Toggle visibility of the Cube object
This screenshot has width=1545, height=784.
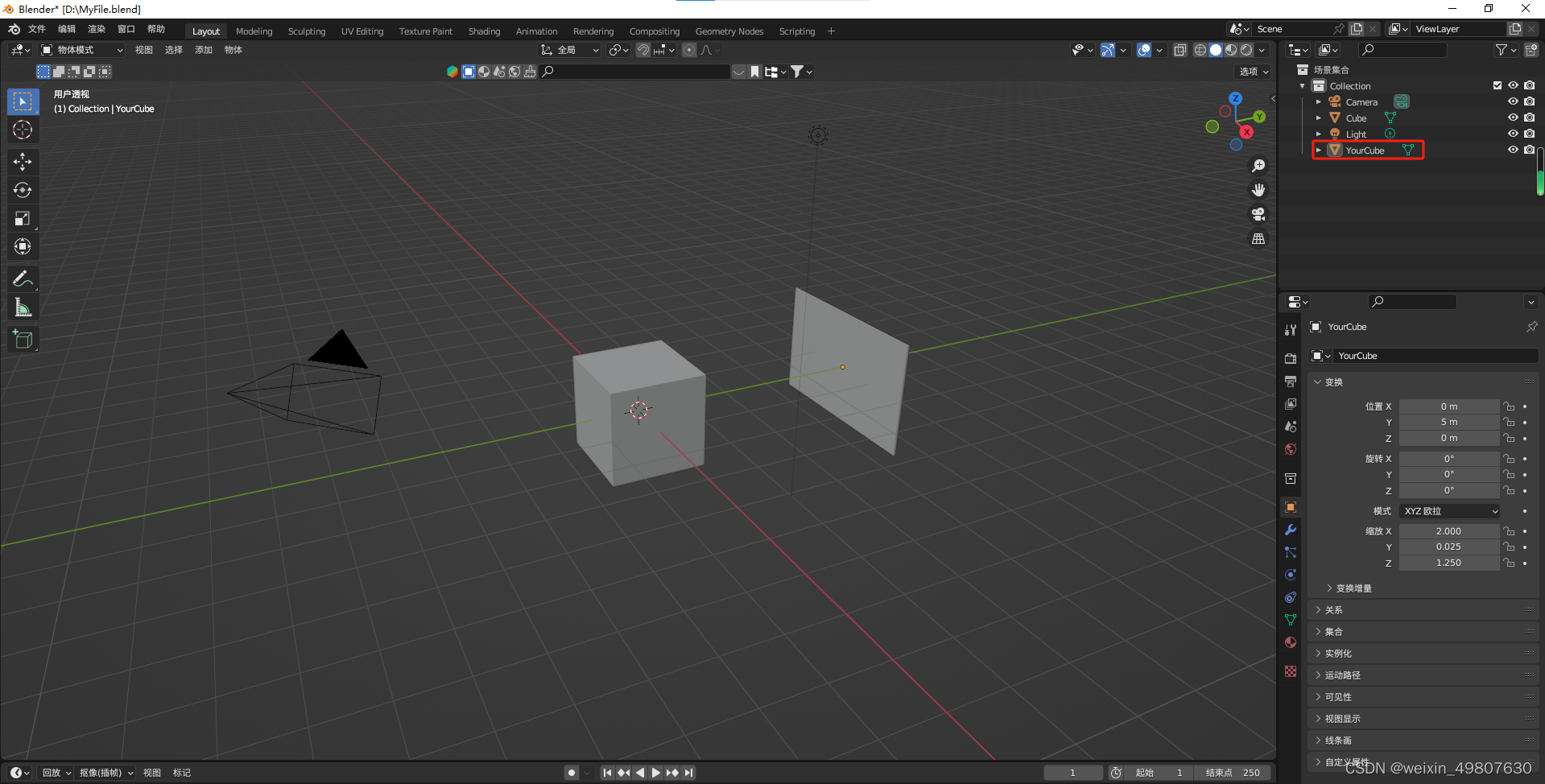1513,118
